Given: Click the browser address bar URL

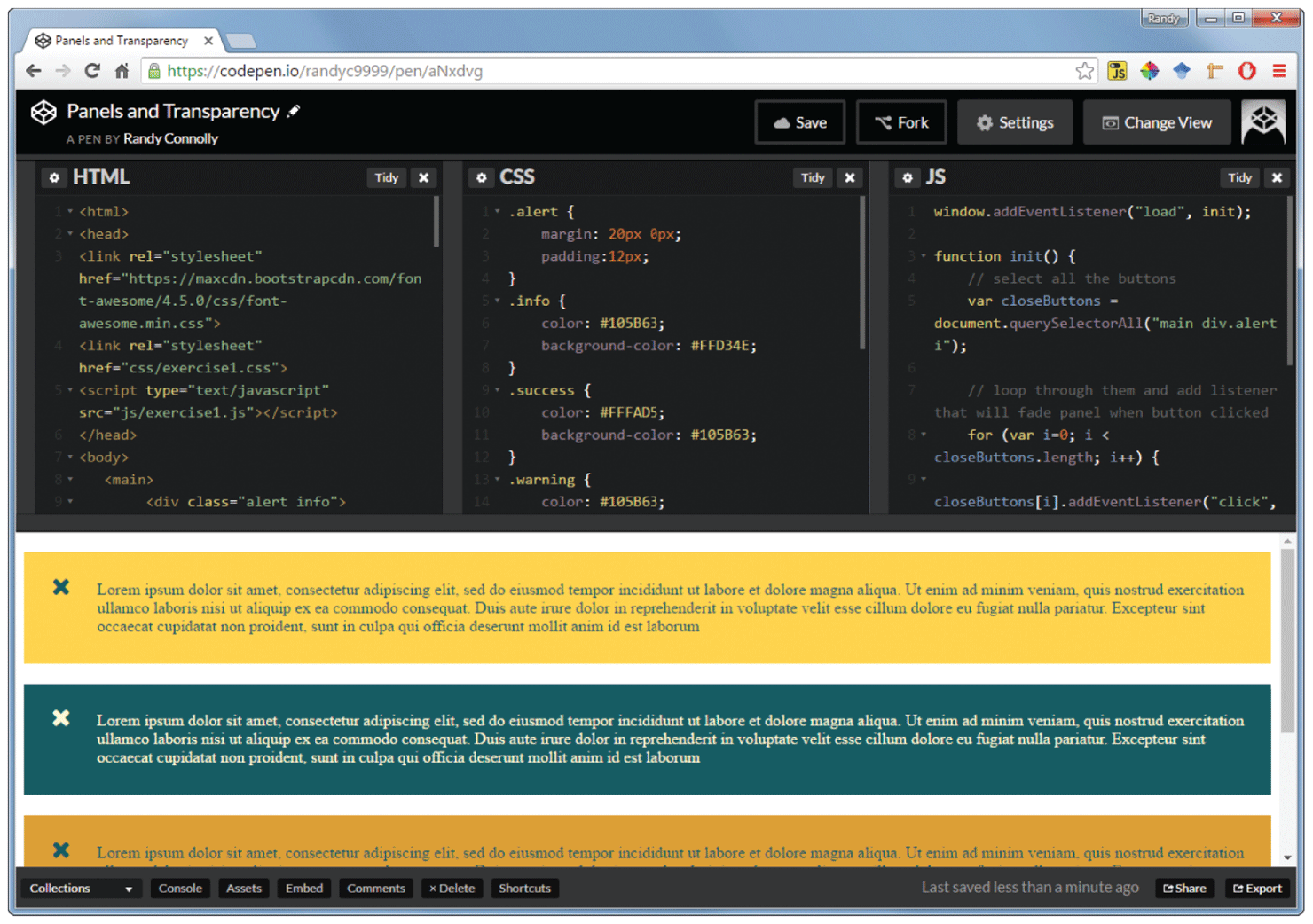Looking at the screenshot, I should pos(325,71).
